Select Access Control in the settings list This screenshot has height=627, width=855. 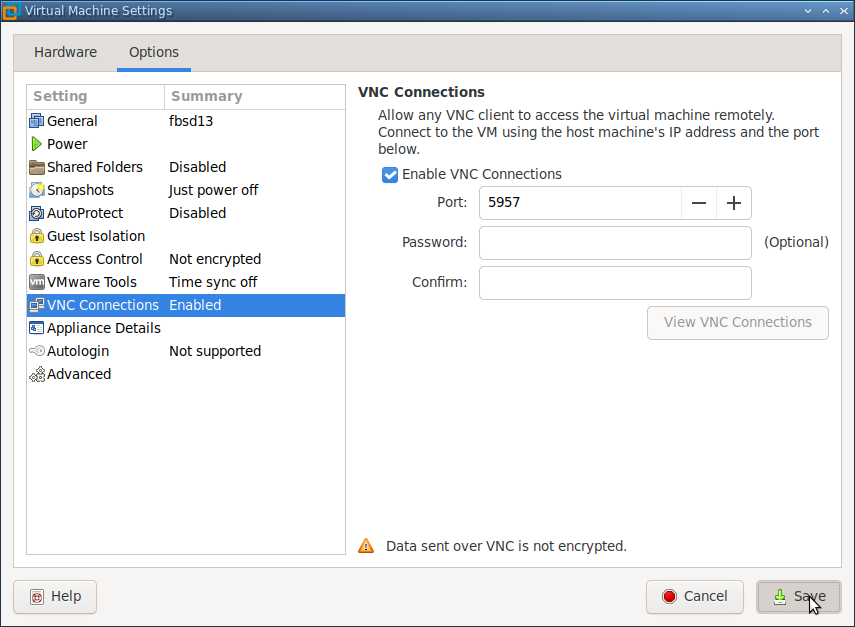[x=95, y=259]
